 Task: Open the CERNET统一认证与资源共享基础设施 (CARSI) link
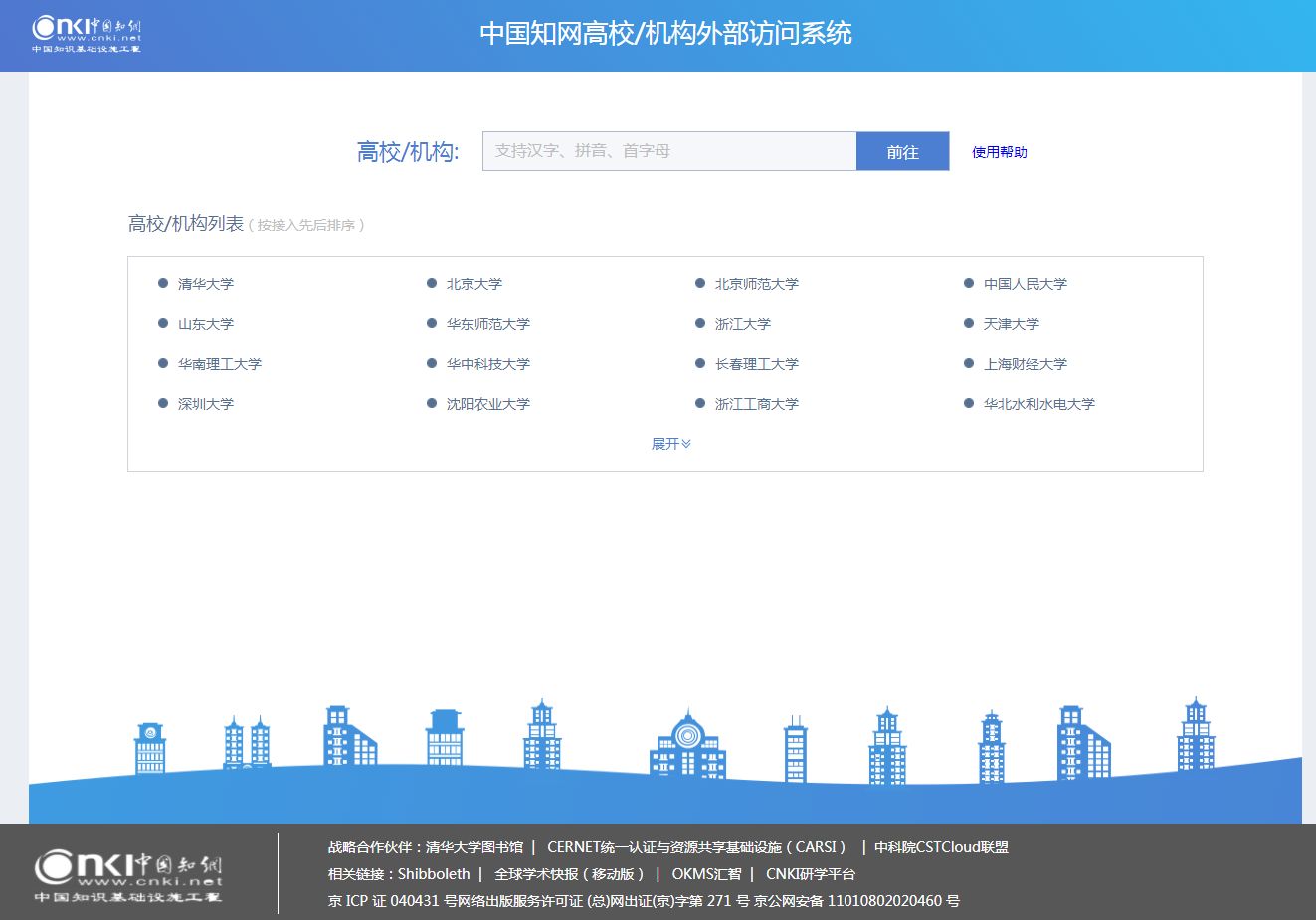(696, 847)
